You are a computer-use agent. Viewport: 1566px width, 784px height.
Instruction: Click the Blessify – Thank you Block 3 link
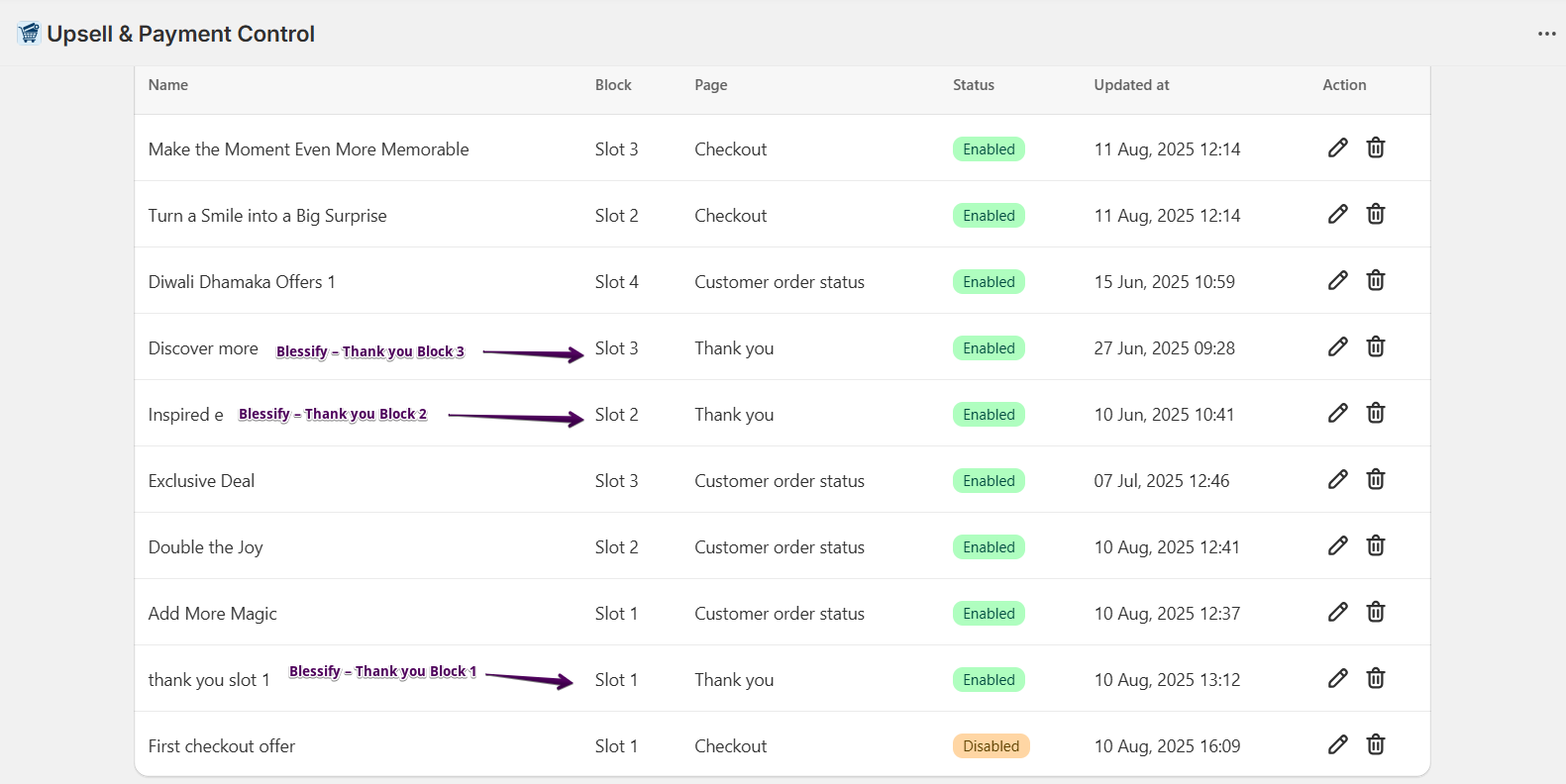click(369, 351)
